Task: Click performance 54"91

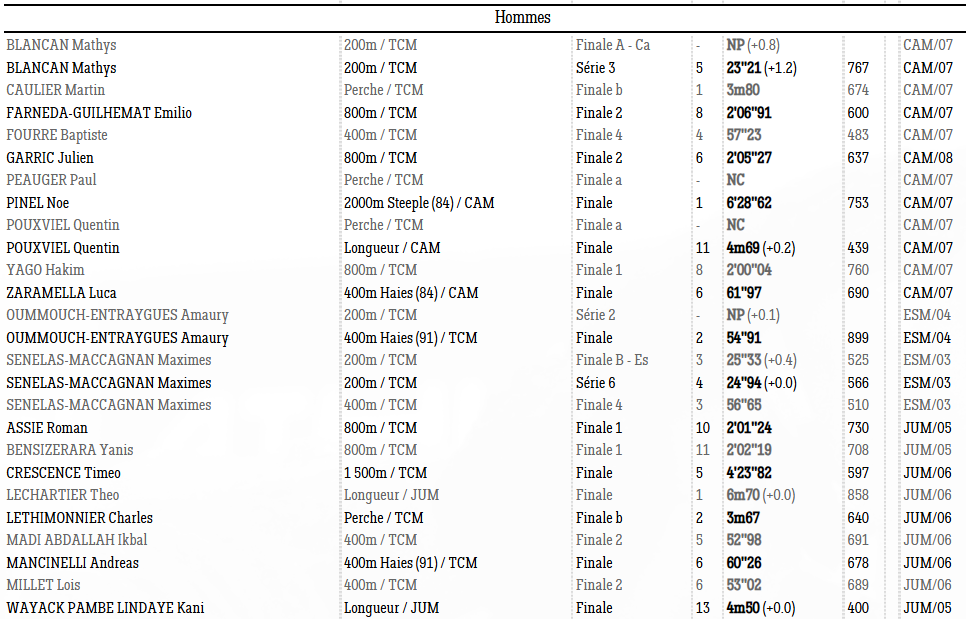Action: 744,338
